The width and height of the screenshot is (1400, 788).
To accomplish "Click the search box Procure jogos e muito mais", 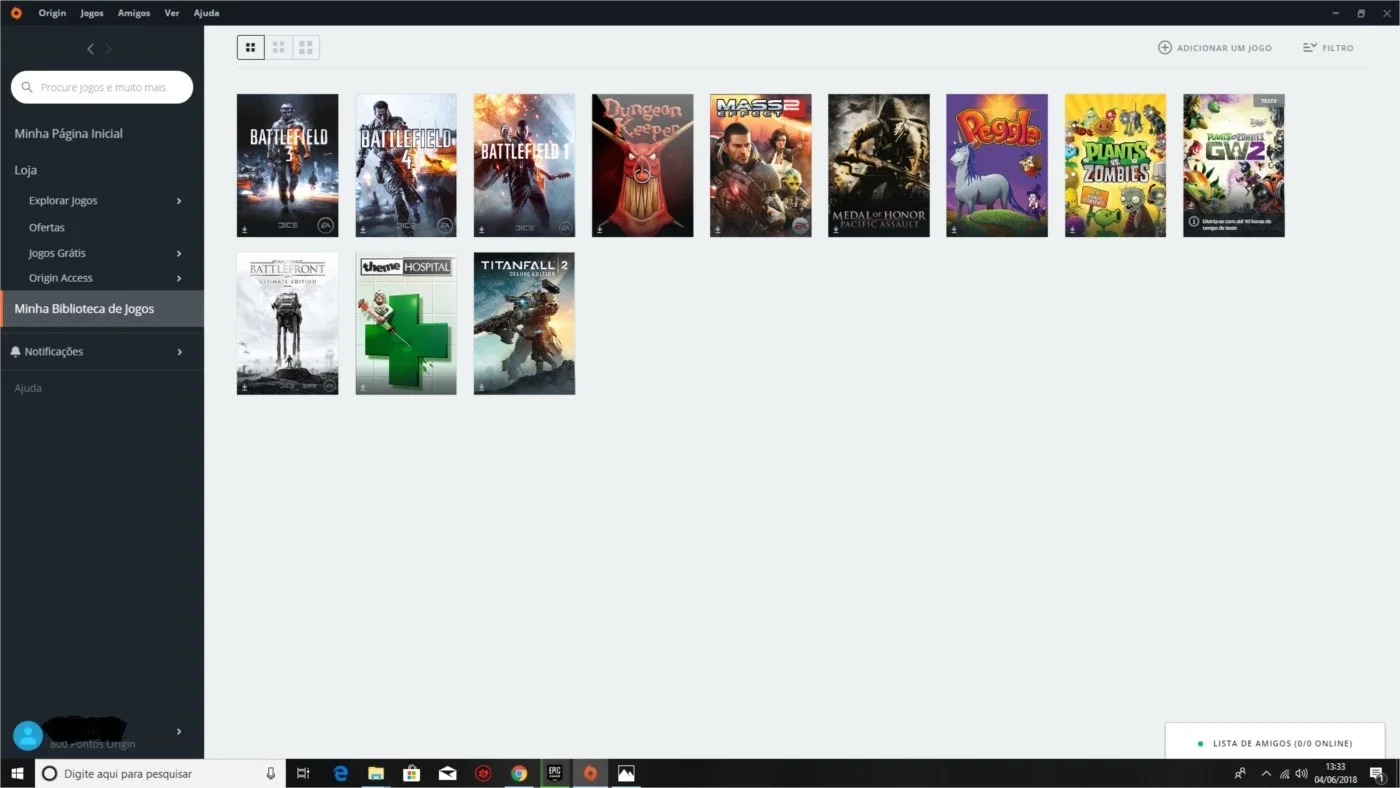I will click(102, 87).
